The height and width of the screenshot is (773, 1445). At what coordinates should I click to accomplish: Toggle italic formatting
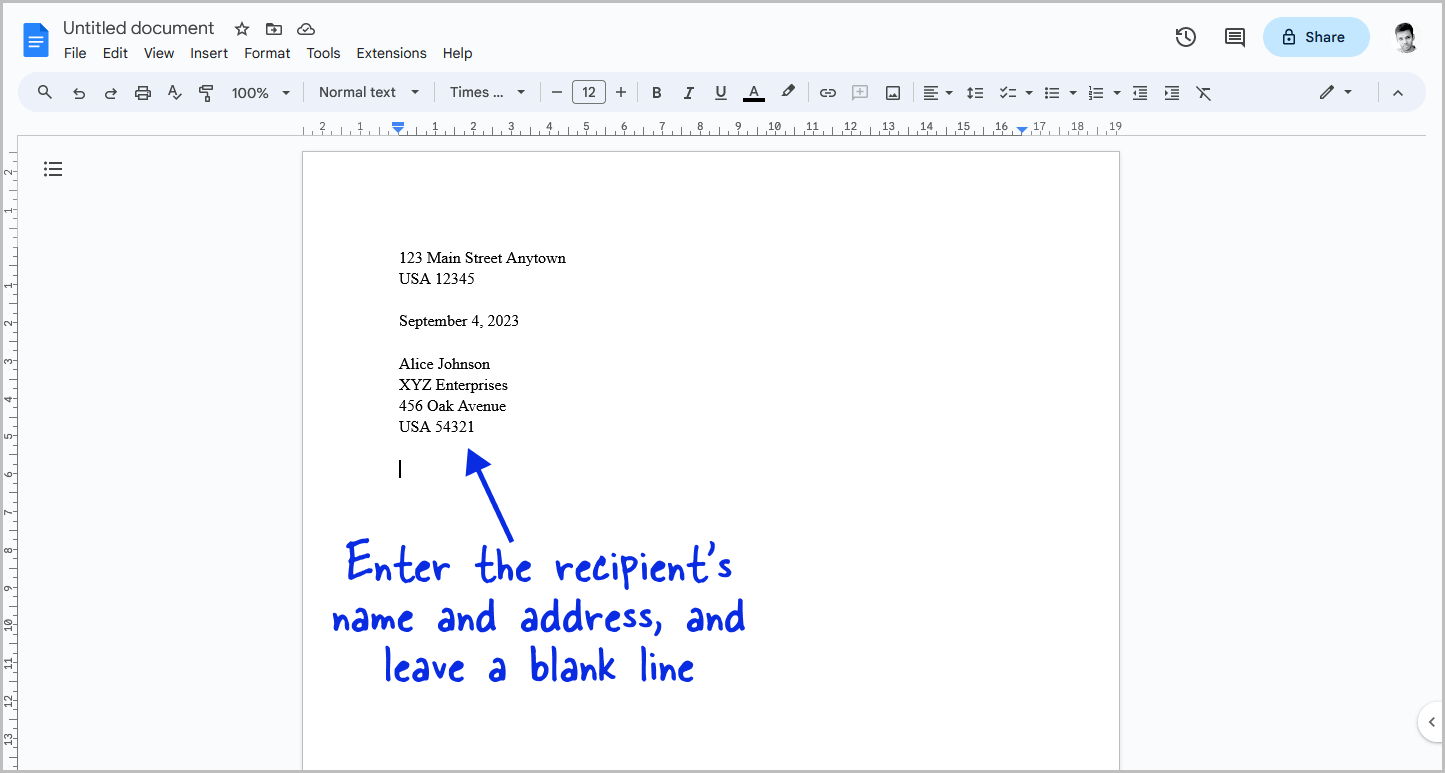[x=688, y=91]
